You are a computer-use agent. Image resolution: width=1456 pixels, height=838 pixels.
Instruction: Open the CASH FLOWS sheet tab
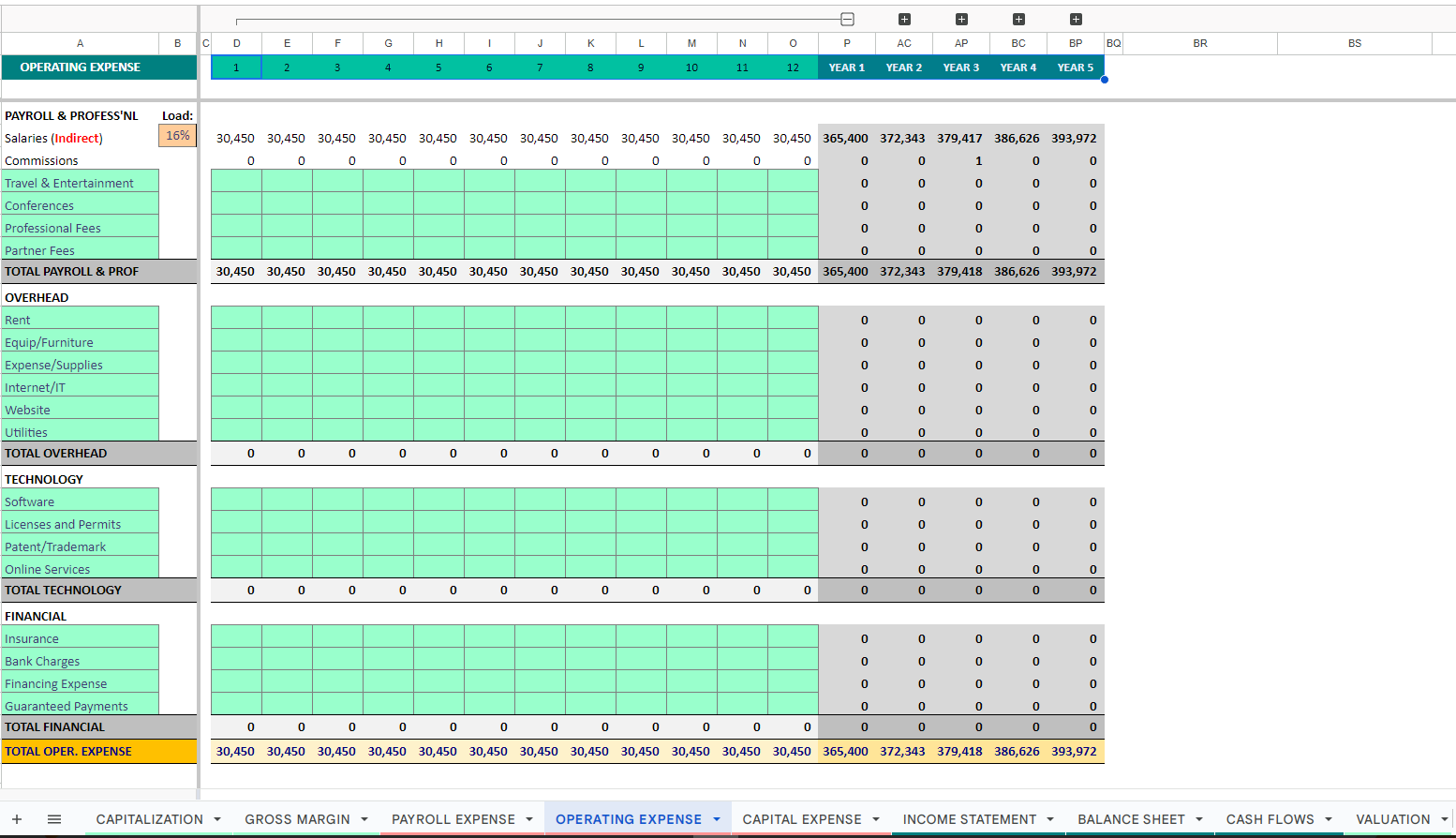coord(1270,819)
